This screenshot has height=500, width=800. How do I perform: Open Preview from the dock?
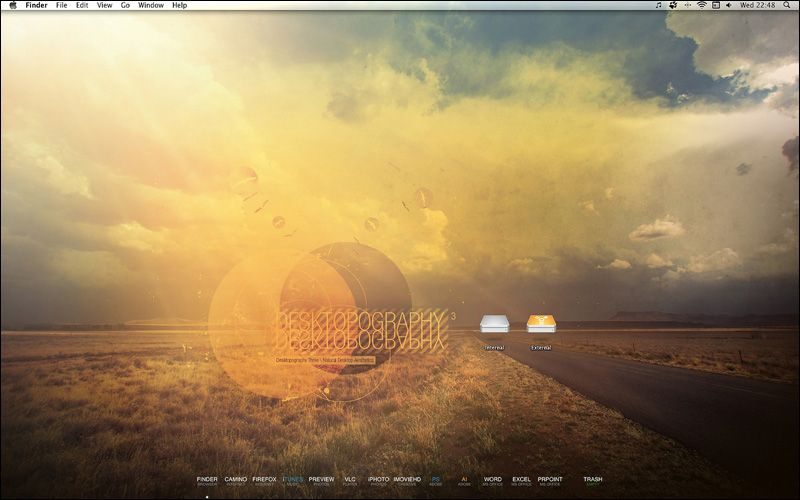(321, 481)
